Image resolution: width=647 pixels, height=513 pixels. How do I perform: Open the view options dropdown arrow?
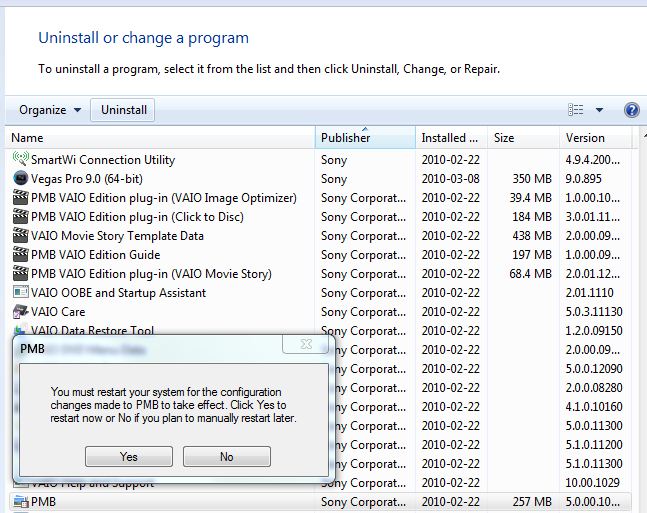[599, 110]
